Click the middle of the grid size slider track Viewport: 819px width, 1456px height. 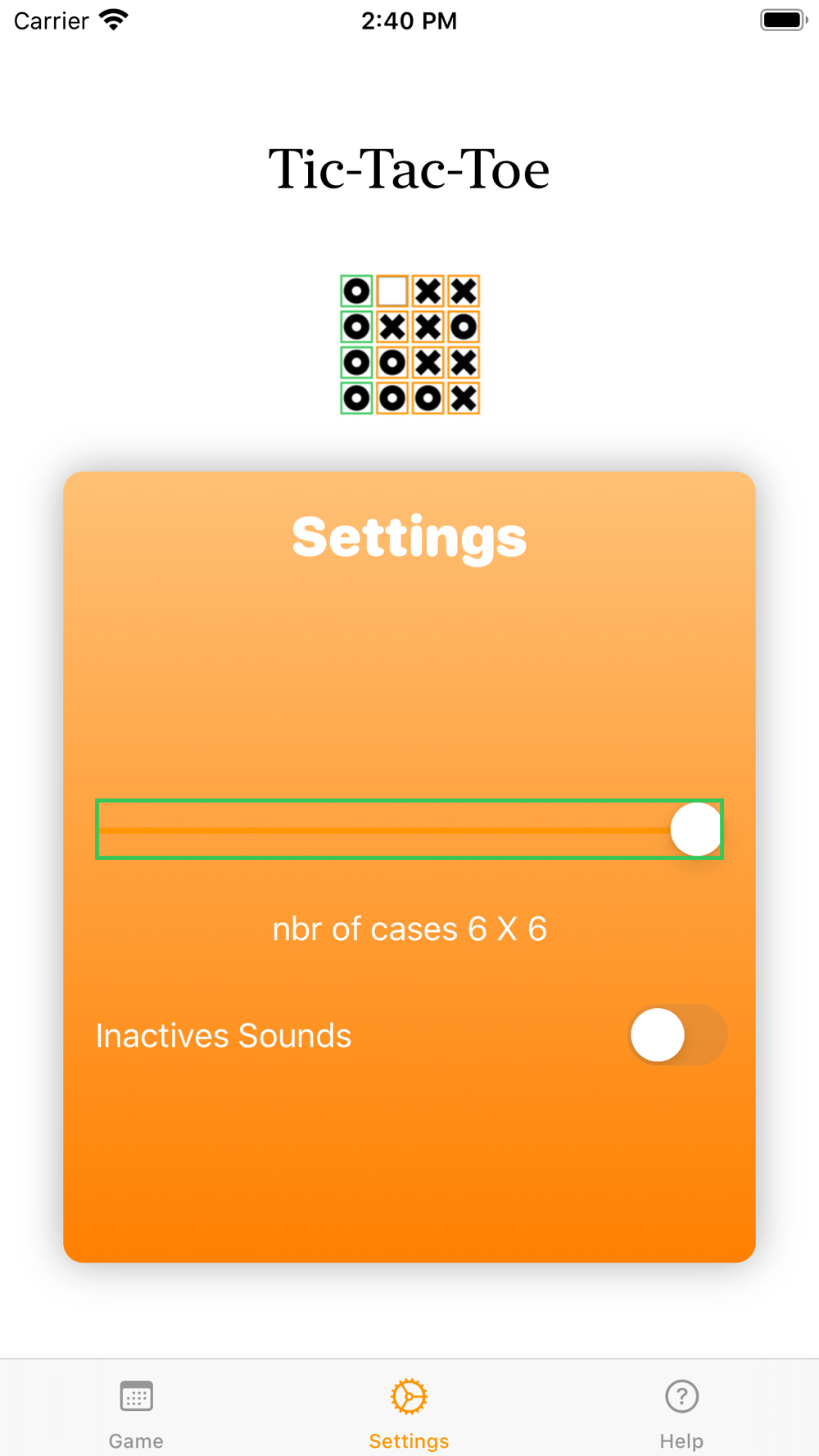(x=409, y=830)
